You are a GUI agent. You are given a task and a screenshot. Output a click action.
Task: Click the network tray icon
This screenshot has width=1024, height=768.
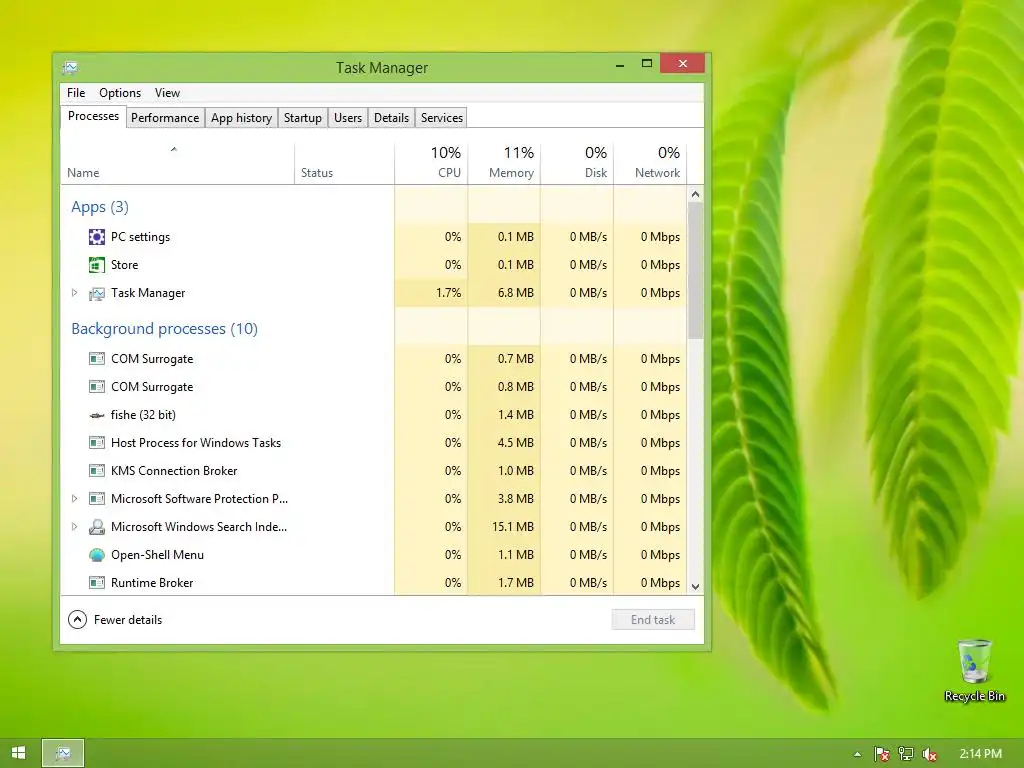(x=906, y=754)
